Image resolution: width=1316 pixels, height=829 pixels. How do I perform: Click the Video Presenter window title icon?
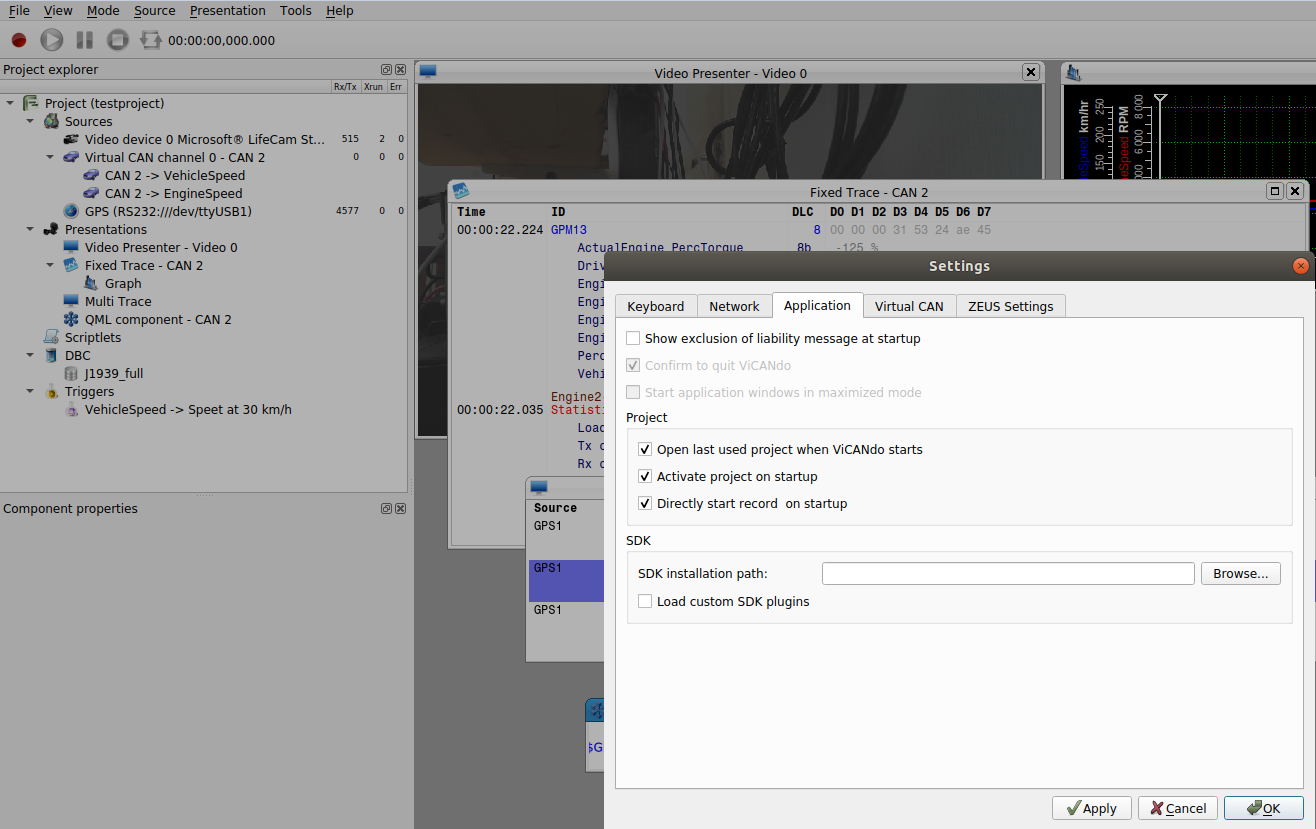428,72
